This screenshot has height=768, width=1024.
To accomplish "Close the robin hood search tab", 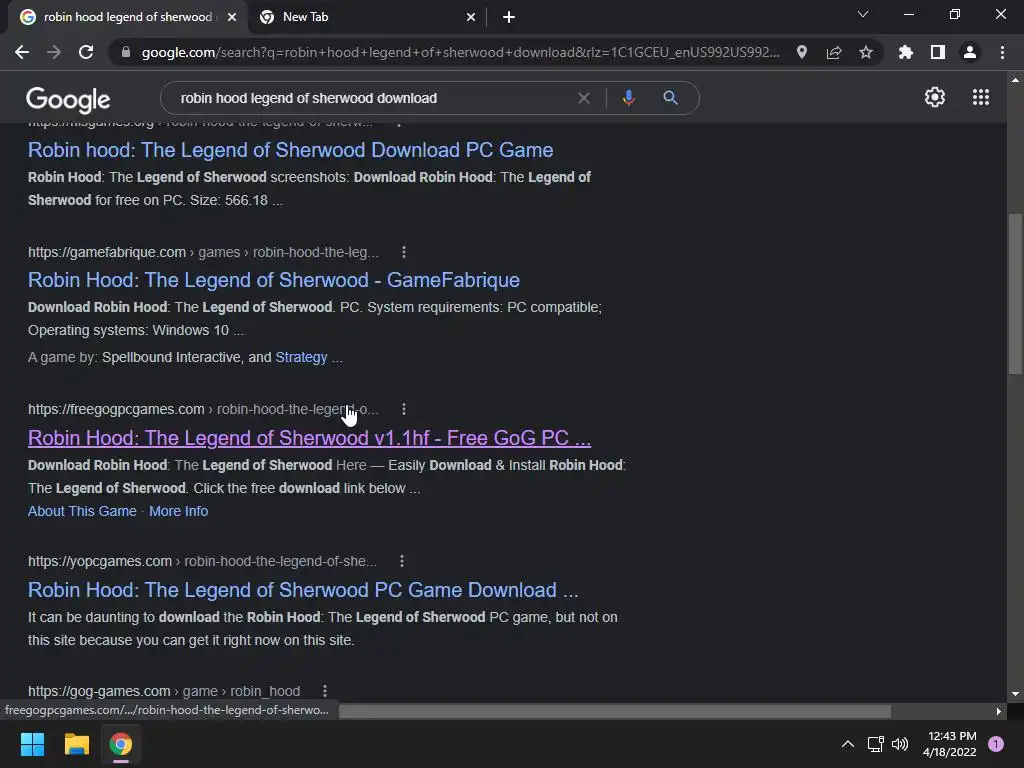I will [232, 17].
